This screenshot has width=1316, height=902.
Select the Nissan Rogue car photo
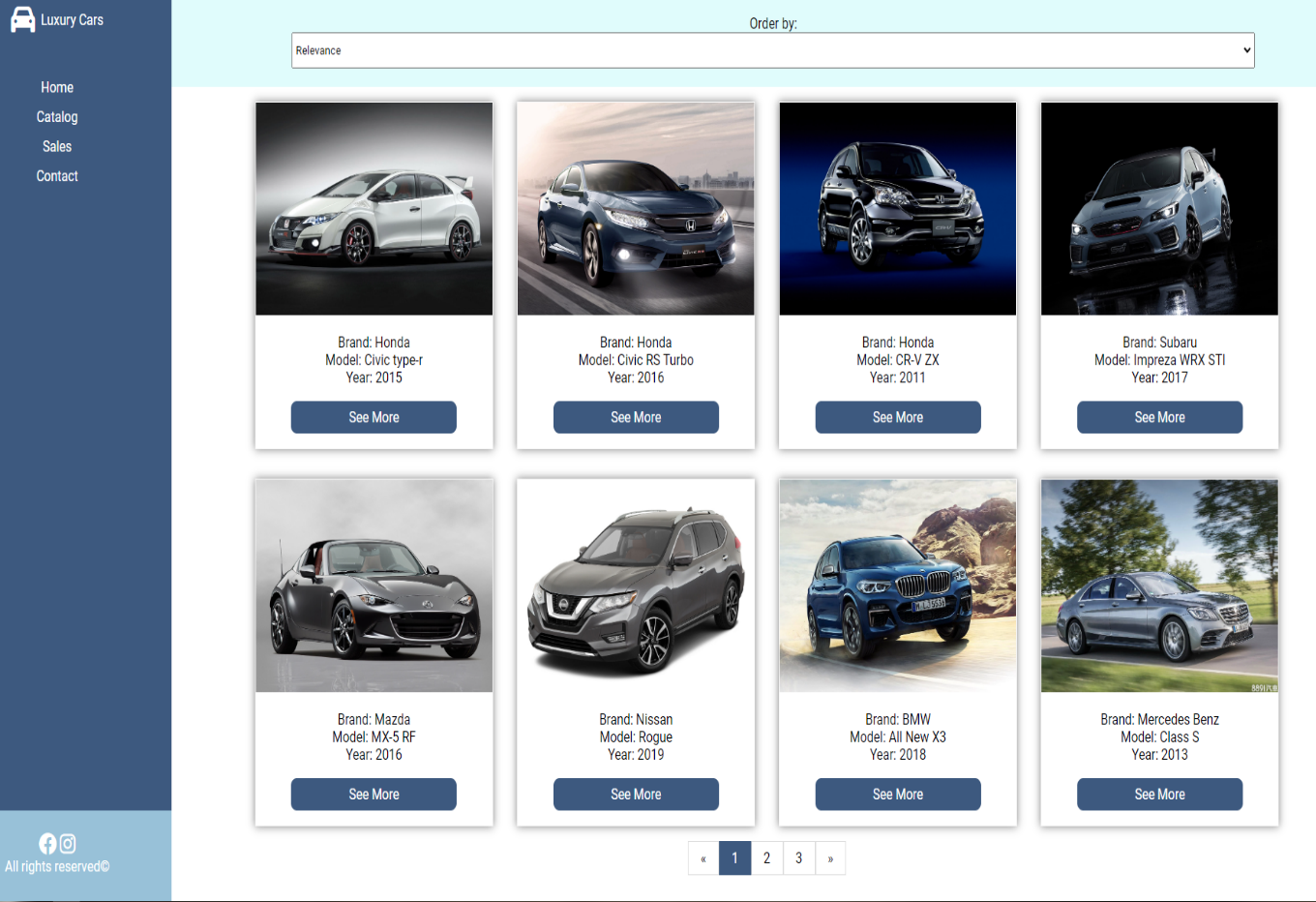point(636,586)
